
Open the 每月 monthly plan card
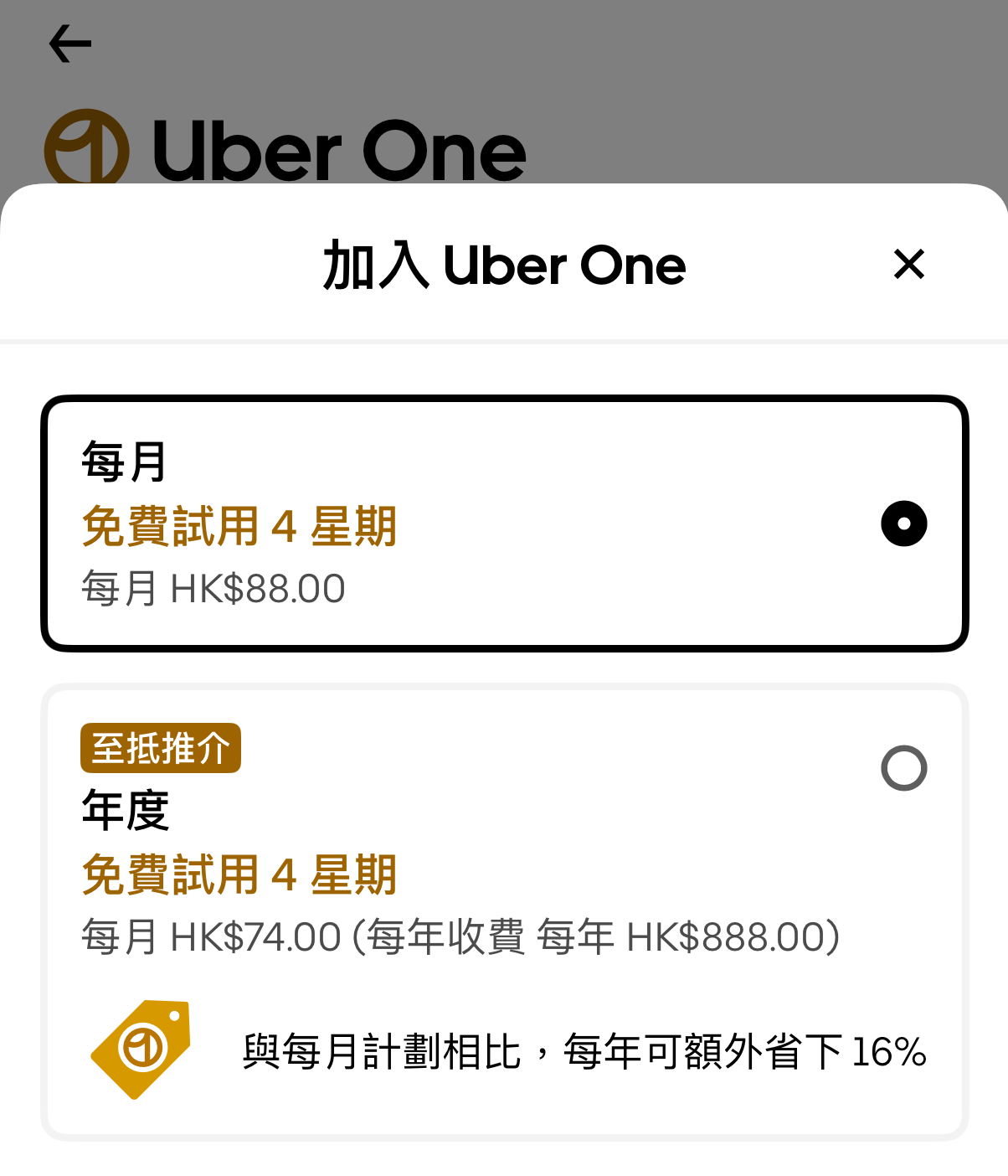pyautogui.click(x=504, y=522)
